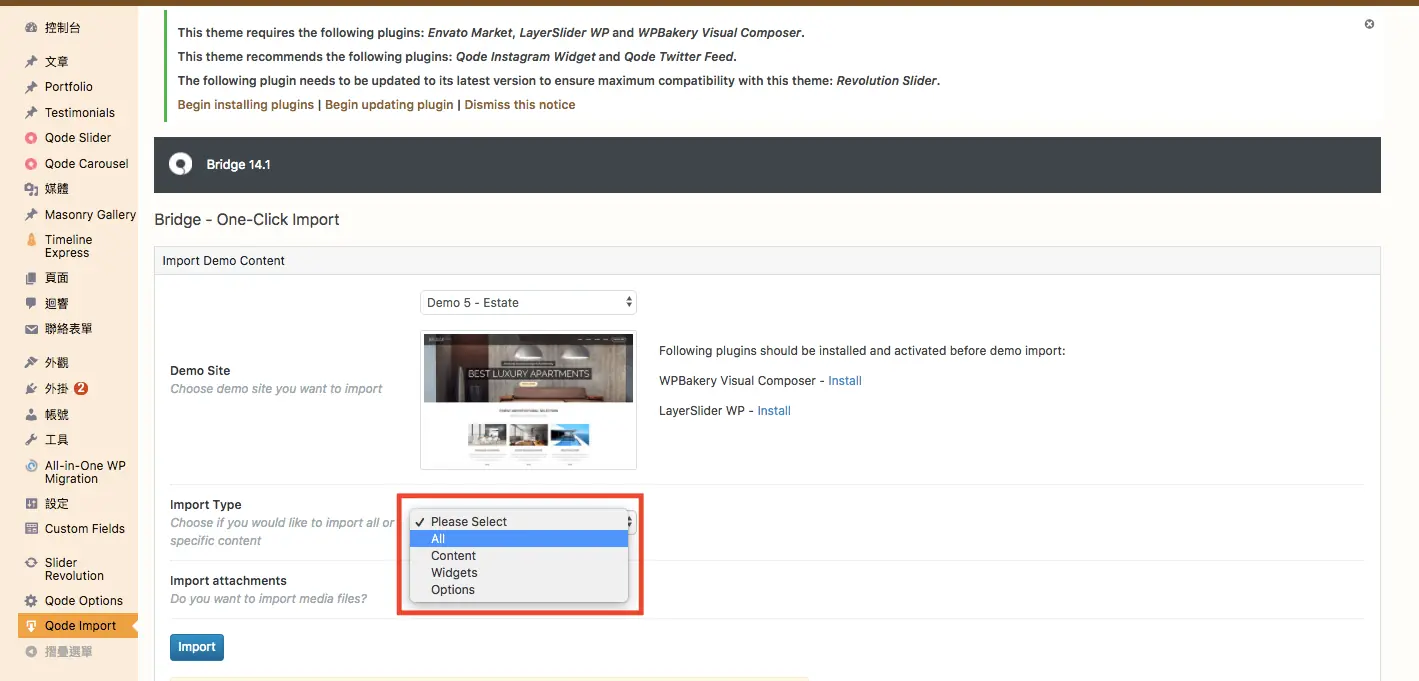The width and height of the screenshot is (1419, 681).
Task: Dismiss the notice with the close icon
Action: coord(1369,24)
